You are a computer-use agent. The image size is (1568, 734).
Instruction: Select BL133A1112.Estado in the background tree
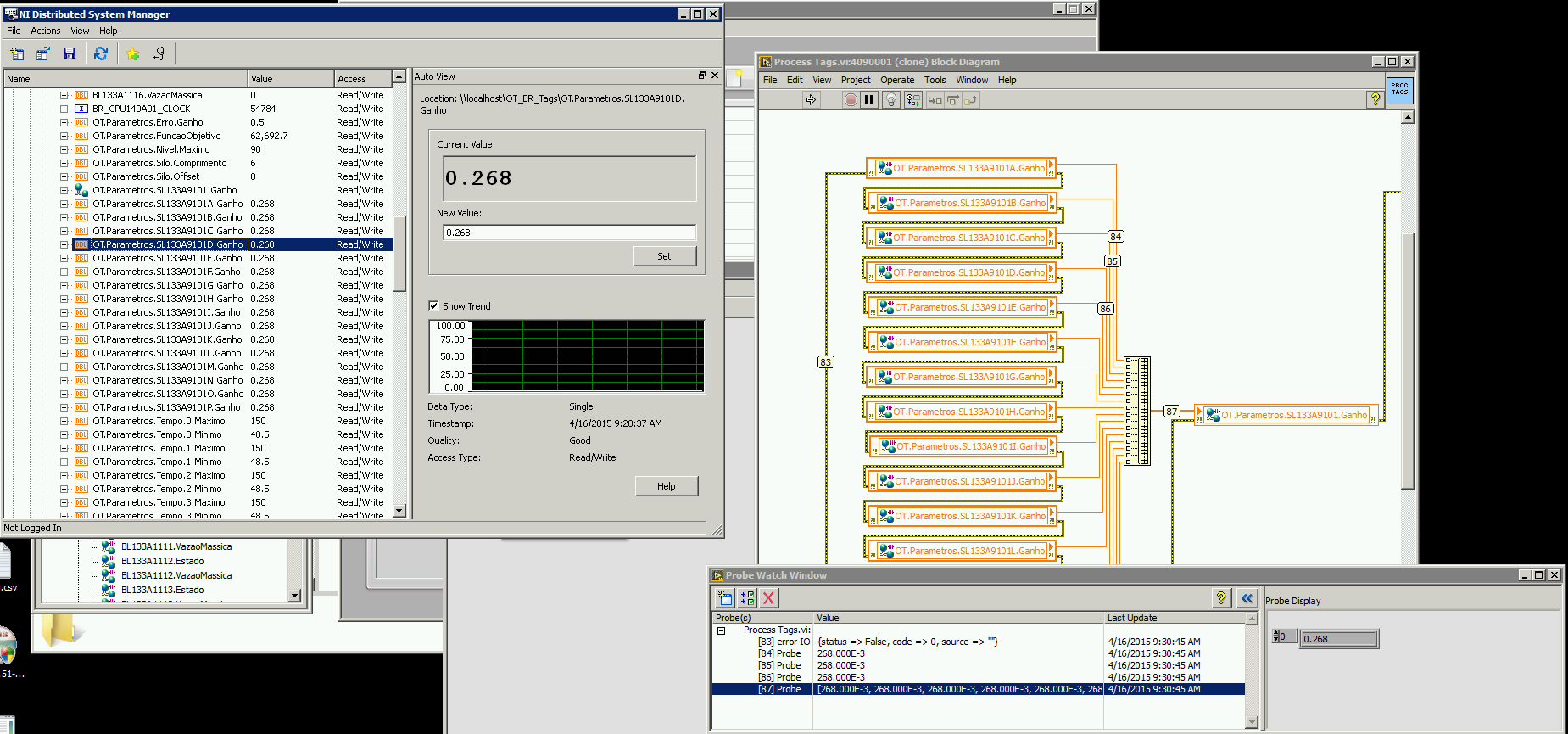162,561
